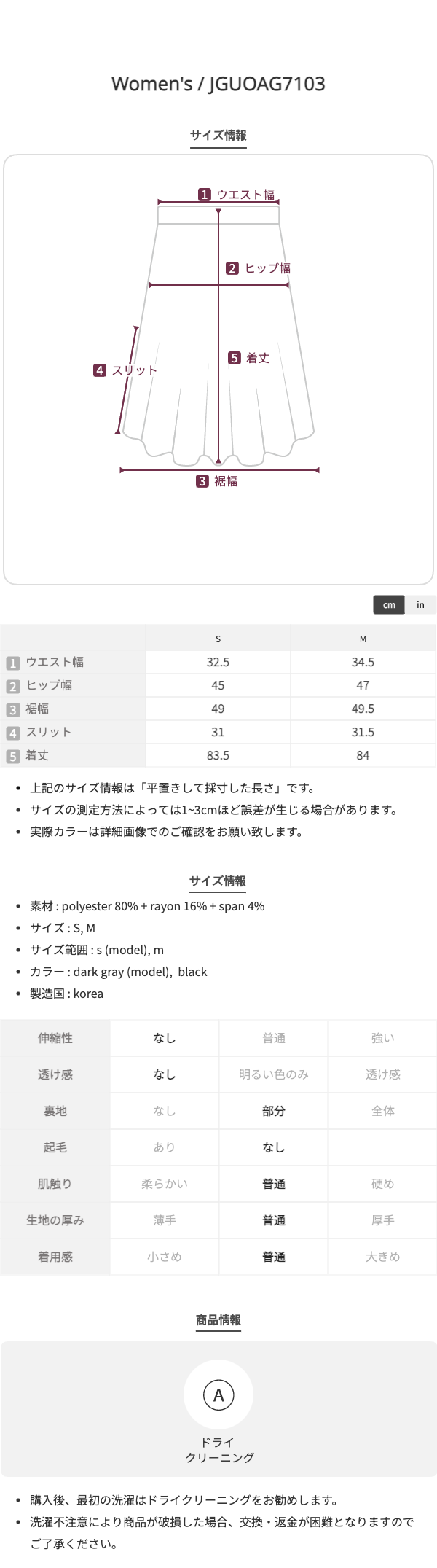The image size is (437, 1568).
Task: Click the number 5 badge in size table
Action: coord(12,756)
